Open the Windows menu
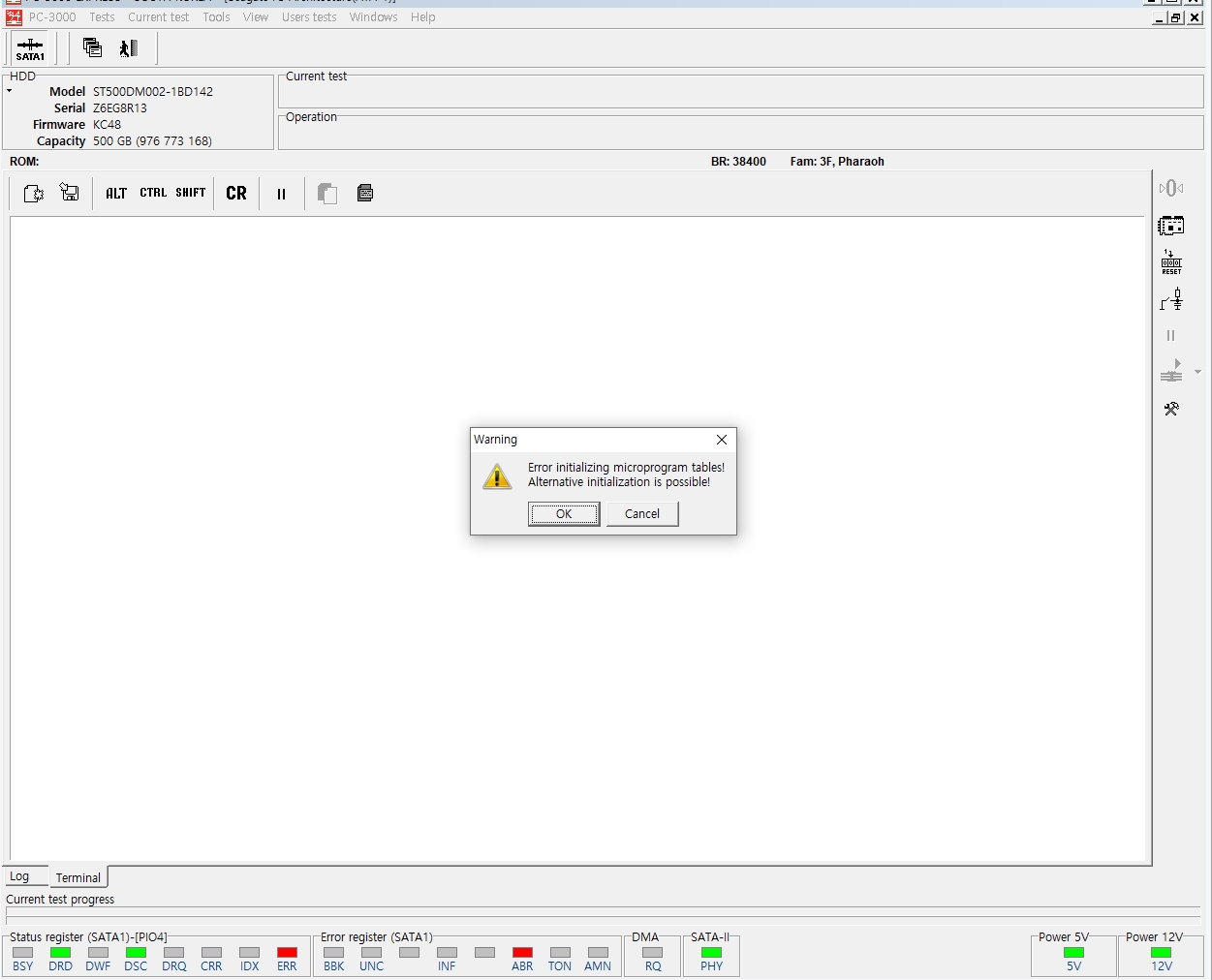Screen dimensions: 1212x980 373,17
